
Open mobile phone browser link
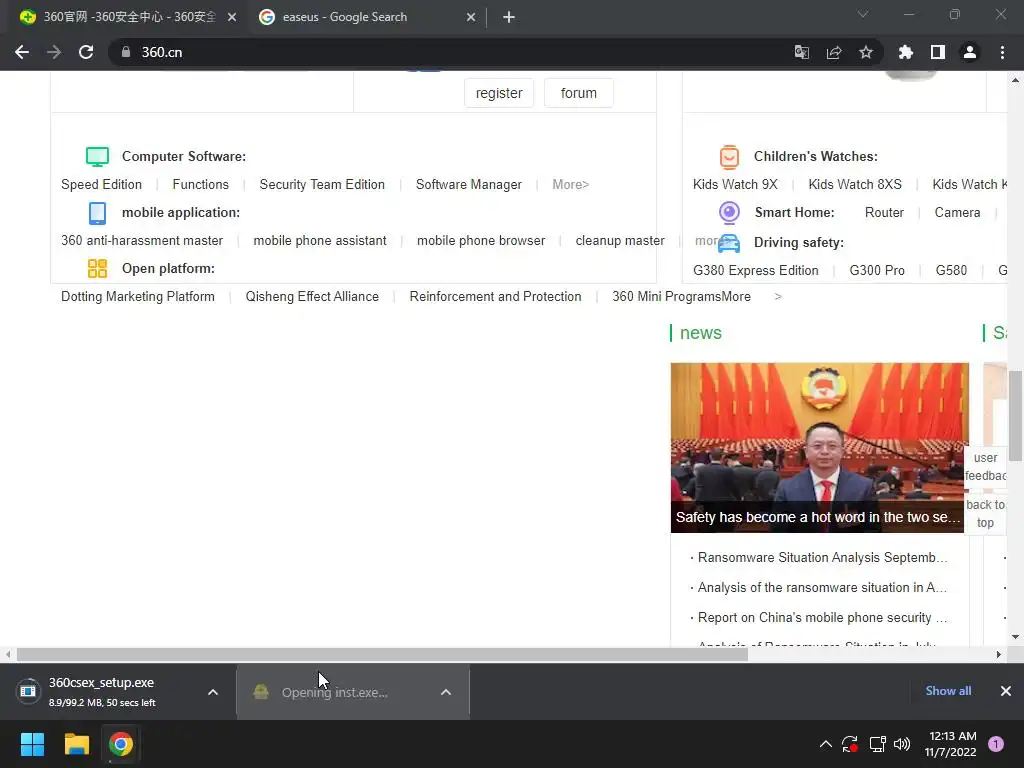coord(481,241)
